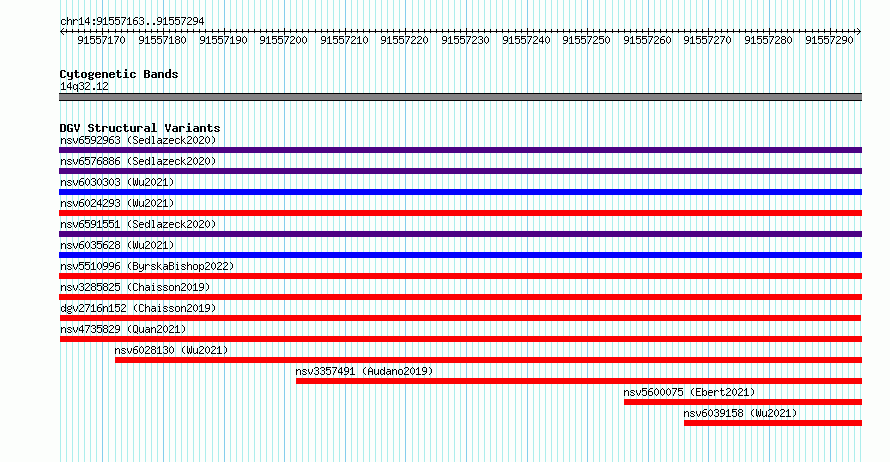The height and width of the screenshot is (462, 890).
Task: Click the nsv4735829 (Quan2021) label
Action: tap(123, 329)
